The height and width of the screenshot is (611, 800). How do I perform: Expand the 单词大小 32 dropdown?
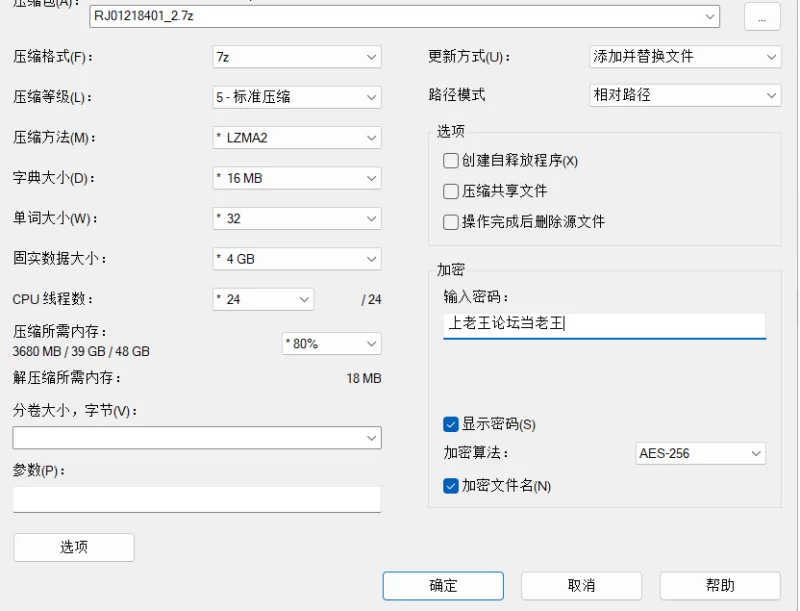tap(297, 218)
